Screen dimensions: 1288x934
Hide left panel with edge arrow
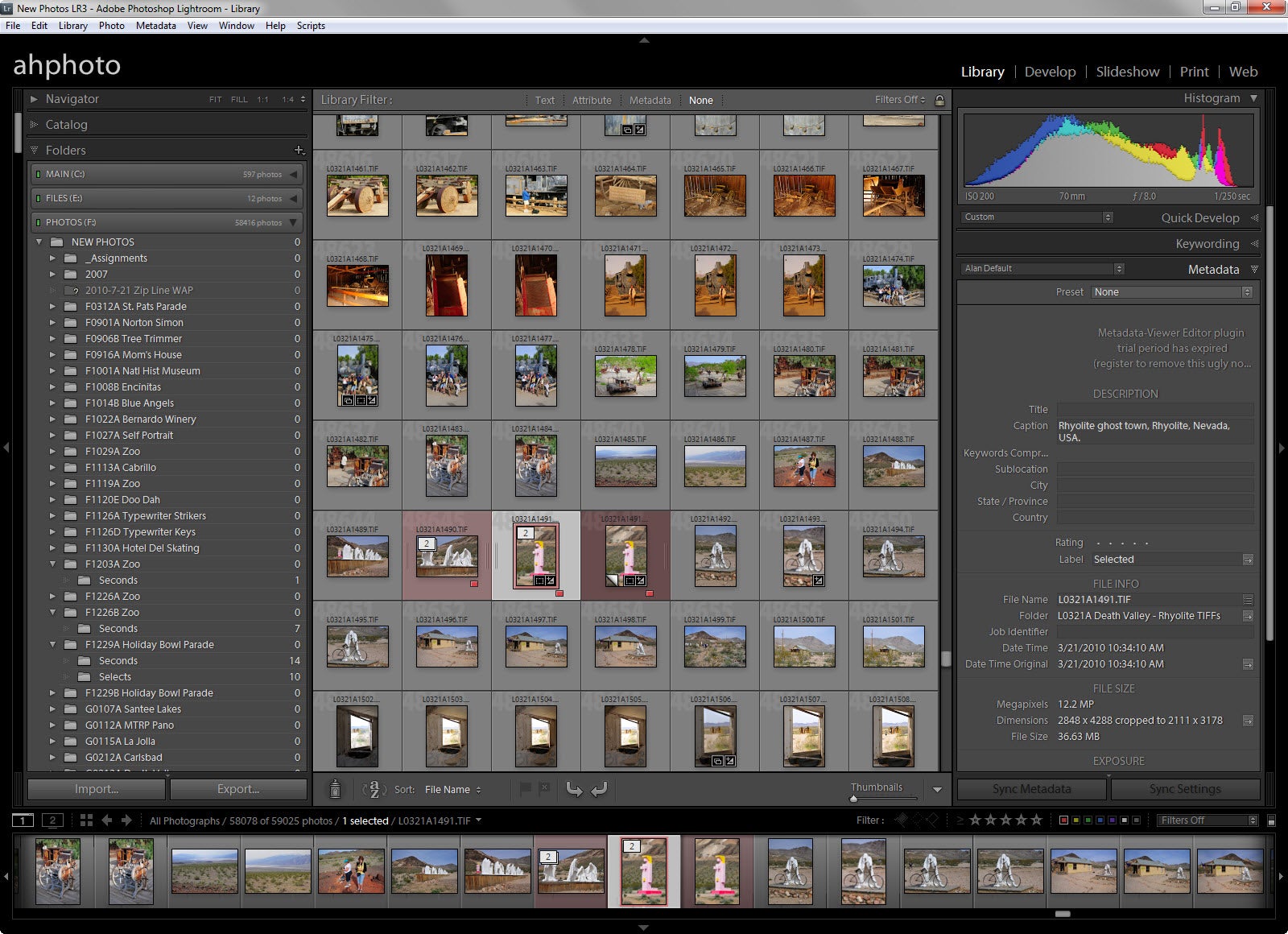pyautogui.click(x=6, y=447)
